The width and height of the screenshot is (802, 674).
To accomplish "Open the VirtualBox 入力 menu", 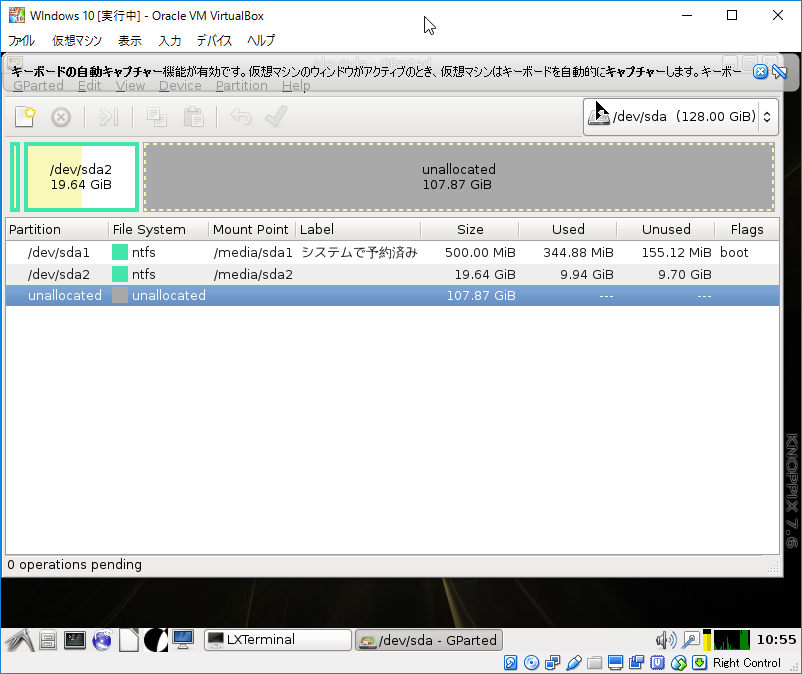I will 170,40.
